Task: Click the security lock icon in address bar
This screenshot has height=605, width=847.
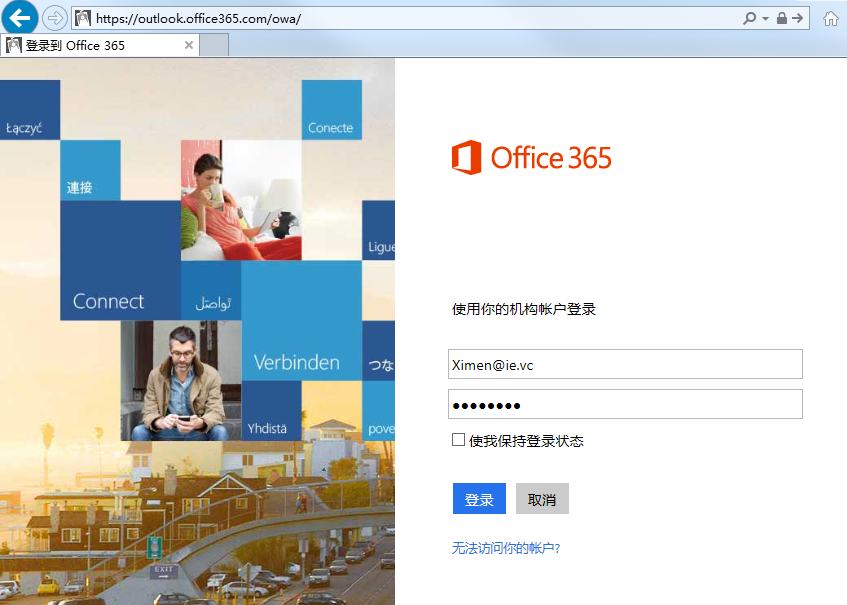Action: (x=781, y=18)
